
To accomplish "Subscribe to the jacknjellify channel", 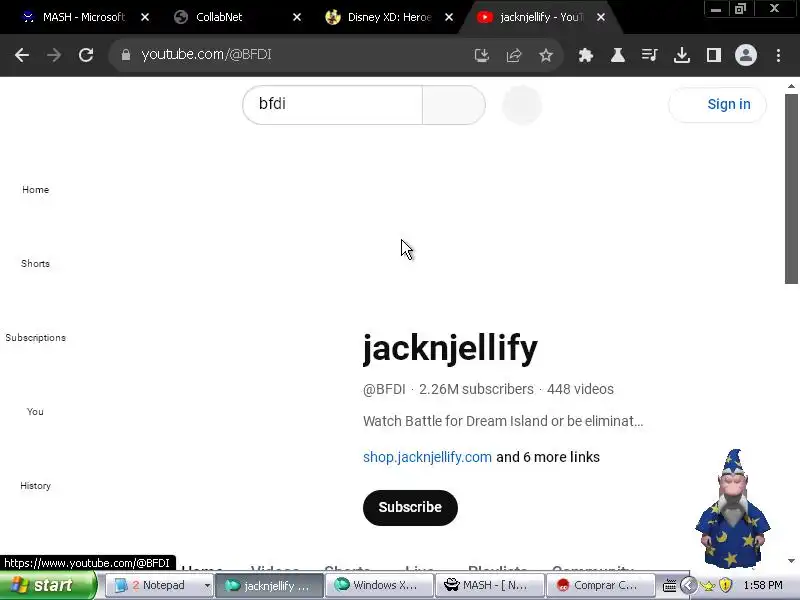I will click(410, 508).
